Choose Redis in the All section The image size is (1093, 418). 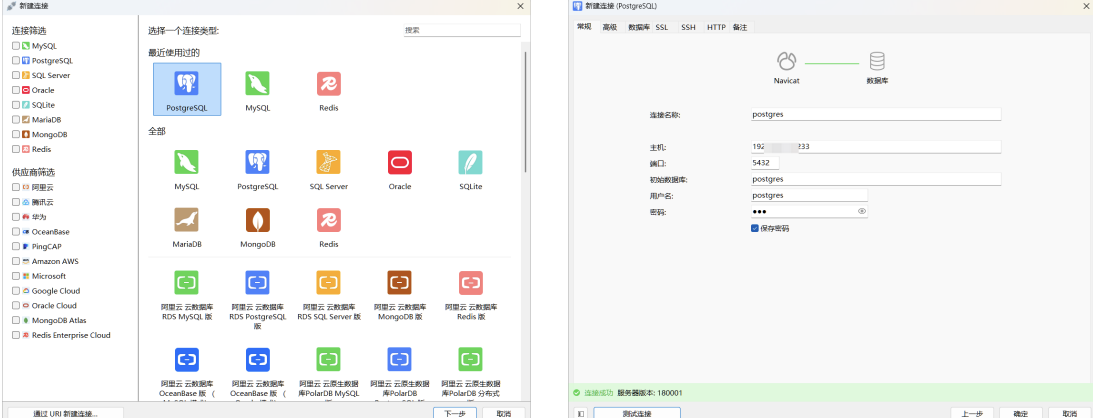pyautogui.click(x=328, y=226)
